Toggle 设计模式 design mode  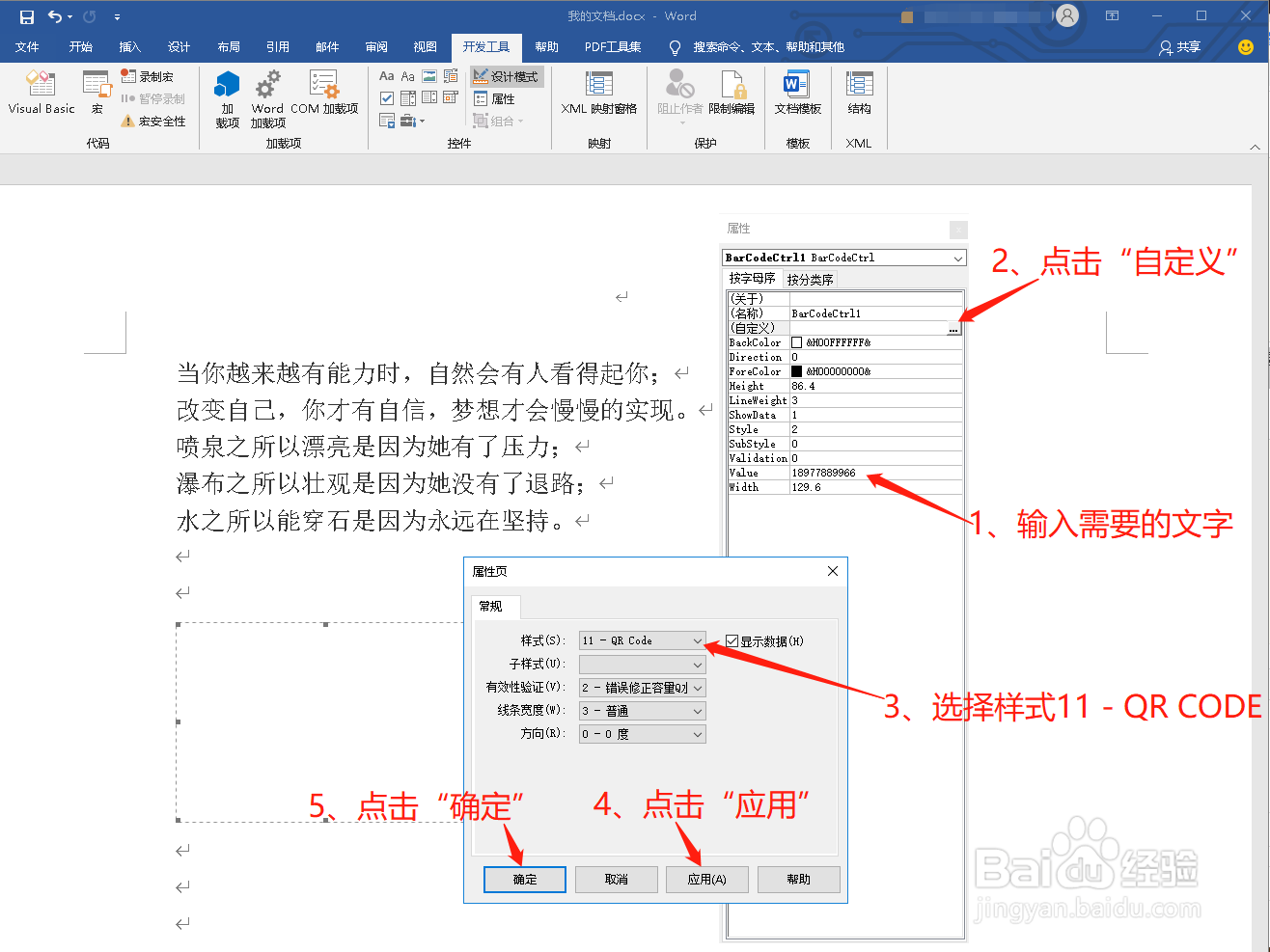[507, 76]
